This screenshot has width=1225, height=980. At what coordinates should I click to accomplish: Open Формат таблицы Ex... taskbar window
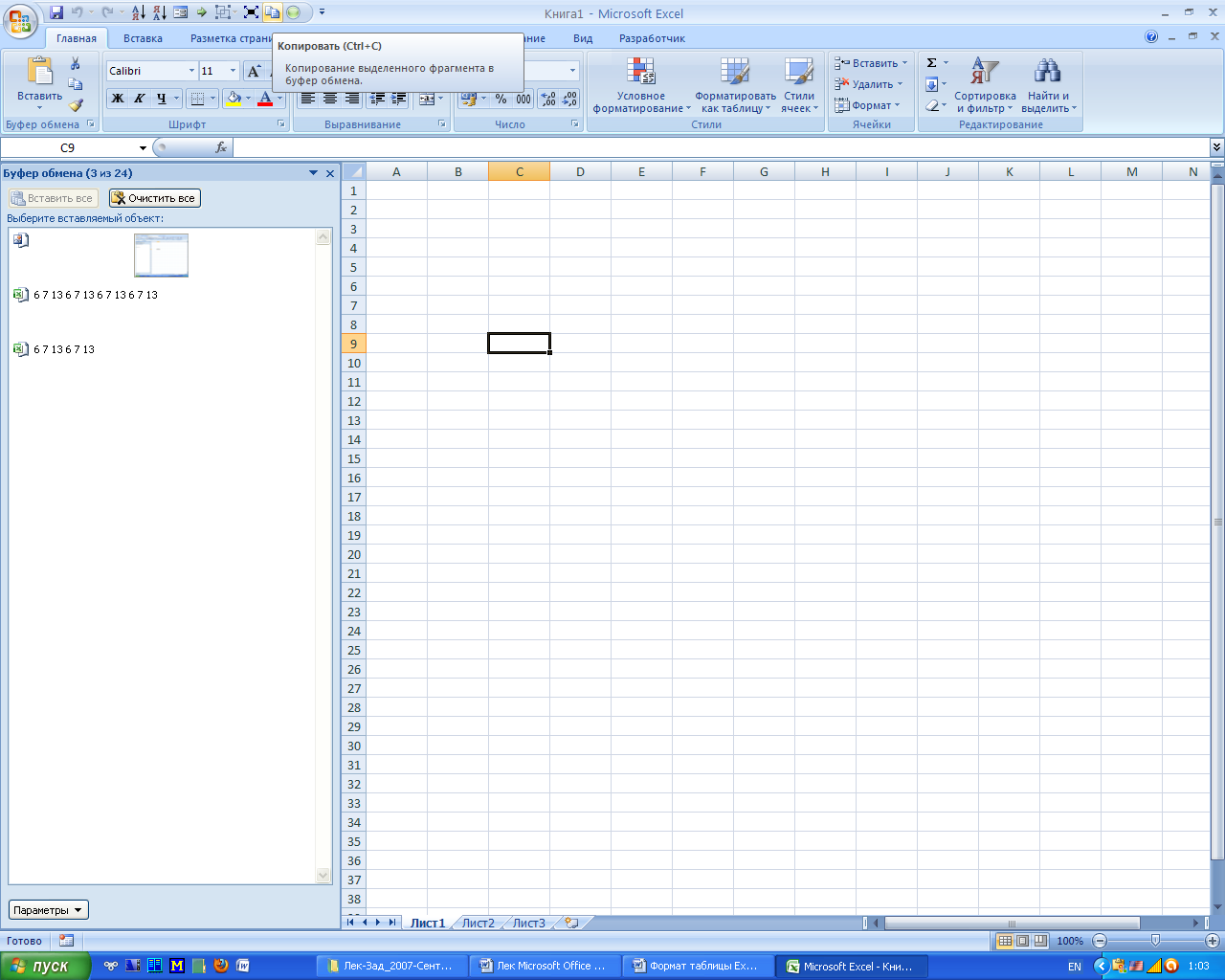click(x=698, y=966)
